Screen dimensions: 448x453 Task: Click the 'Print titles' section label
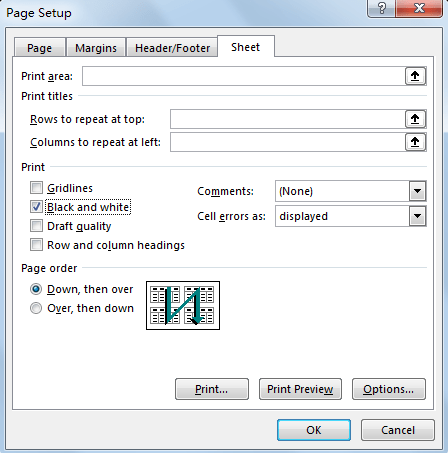click(x=47, y=96)
